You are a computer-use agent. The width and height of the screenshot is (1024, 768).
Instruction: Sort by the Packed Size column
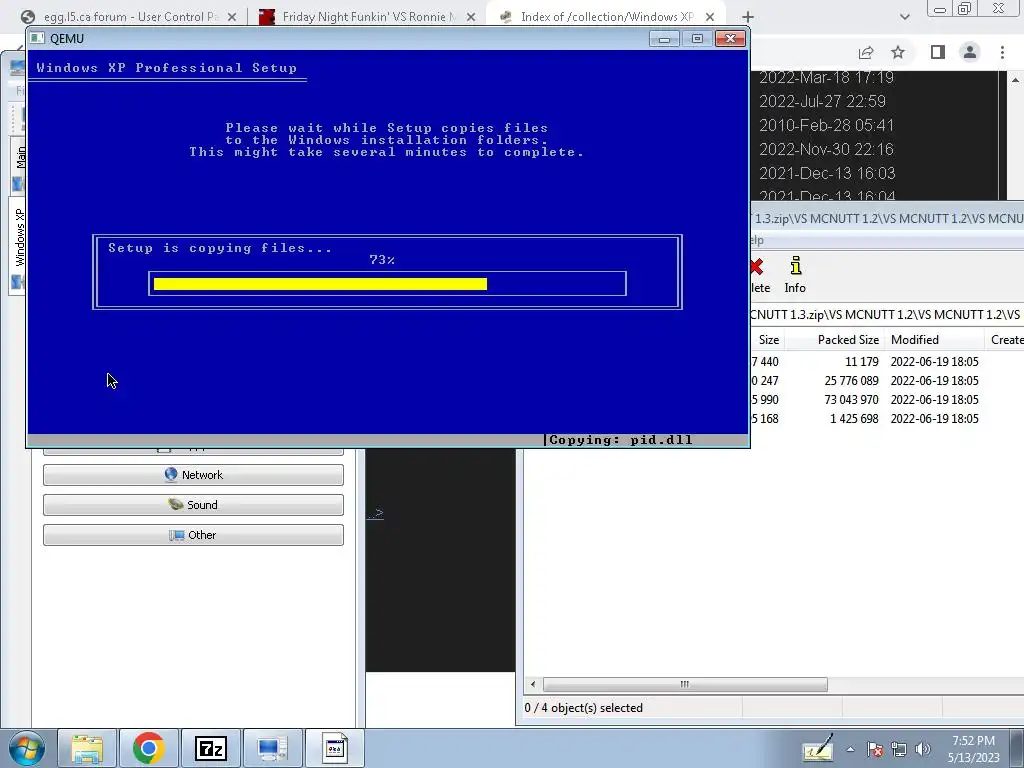pos(834,340)
